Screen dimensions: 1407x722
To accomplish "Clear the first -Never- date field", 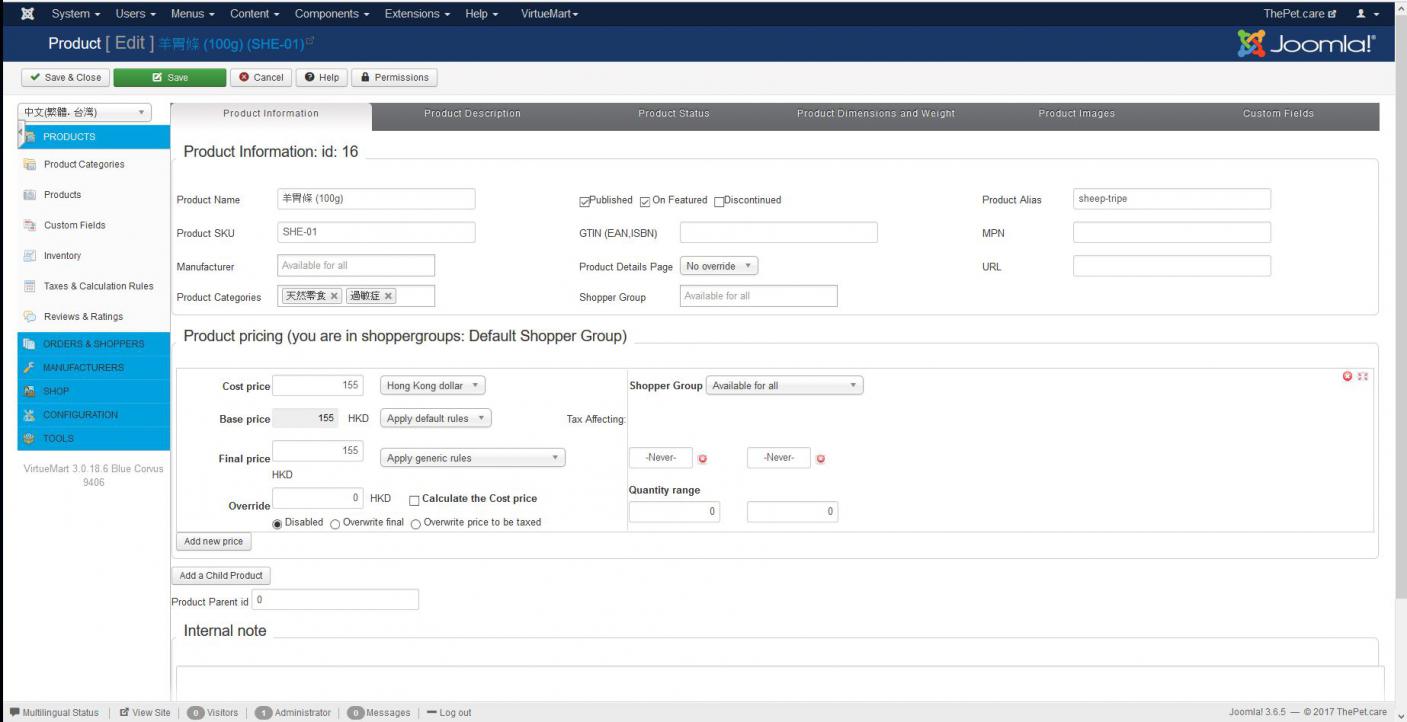I will click(x=702, y=459).
